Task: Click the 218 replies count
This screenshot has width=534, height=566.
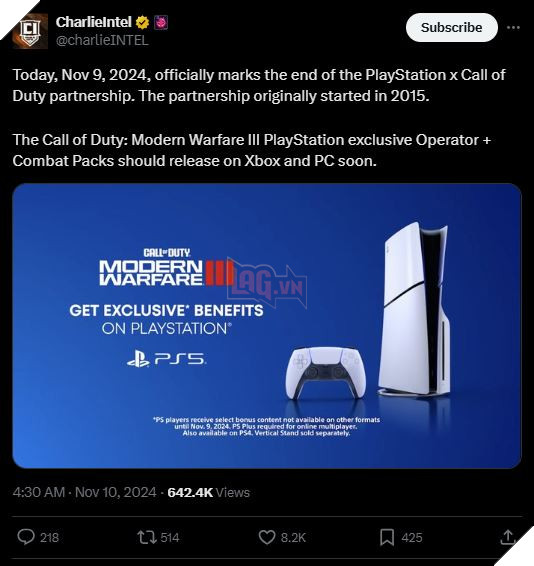Action: pos(49,537)
